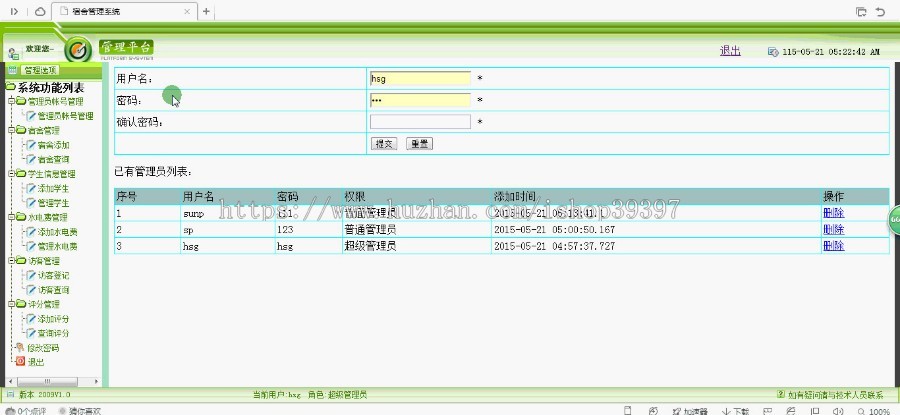This screenshot has height=415, width=900.
Task: Click the red 退出 icon in sidebar
Action: 20,362
